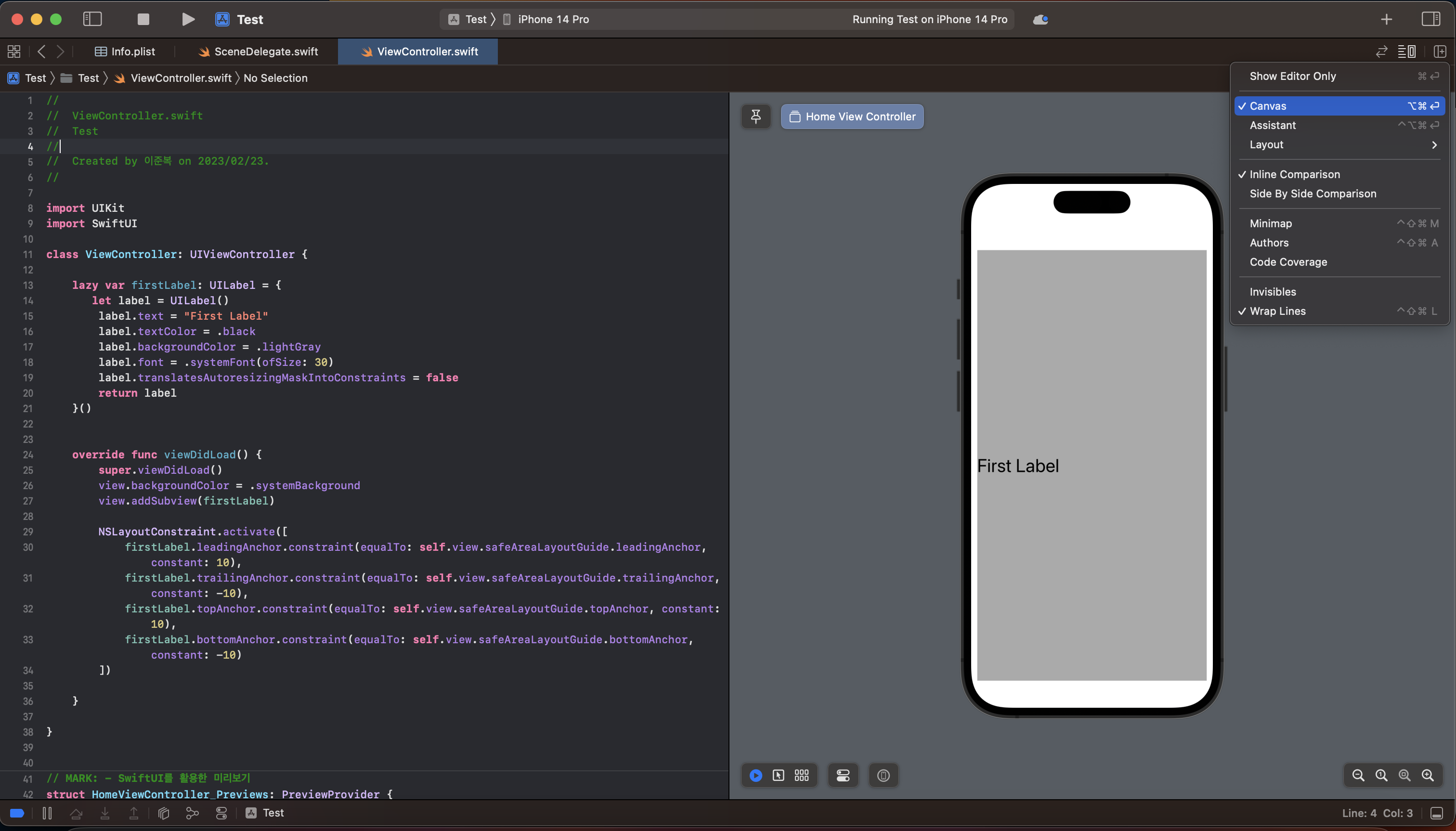Toggle the navigator sidebar icon
The height and width of the screenshot is (831, 1456).
tap(92, 19)
